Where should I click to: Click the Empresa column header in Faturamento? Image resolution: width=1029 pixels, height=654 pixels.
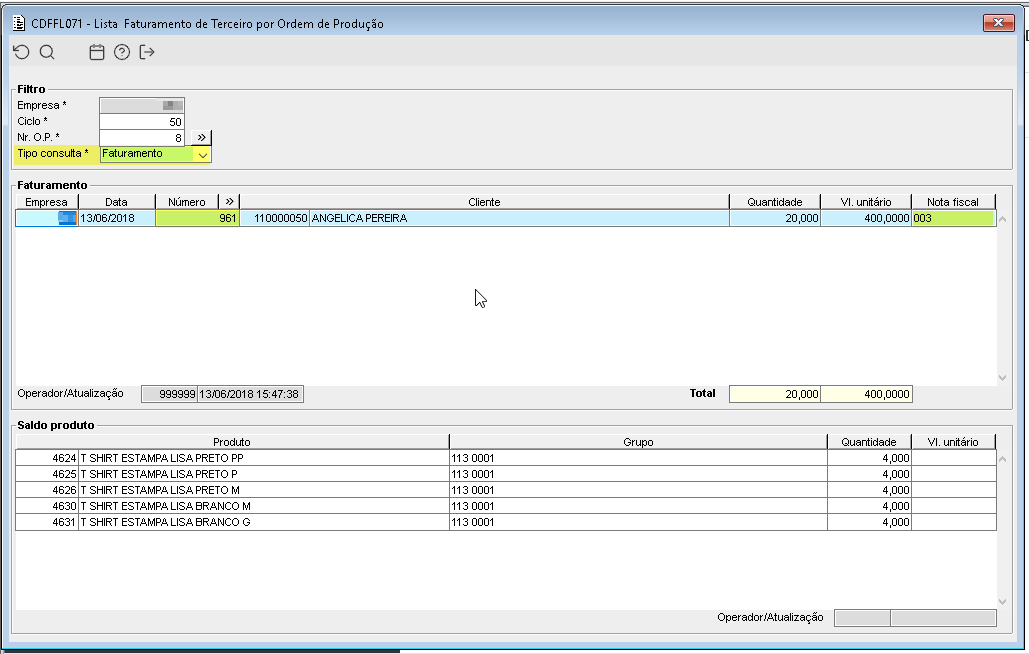[x=47, y=202]
